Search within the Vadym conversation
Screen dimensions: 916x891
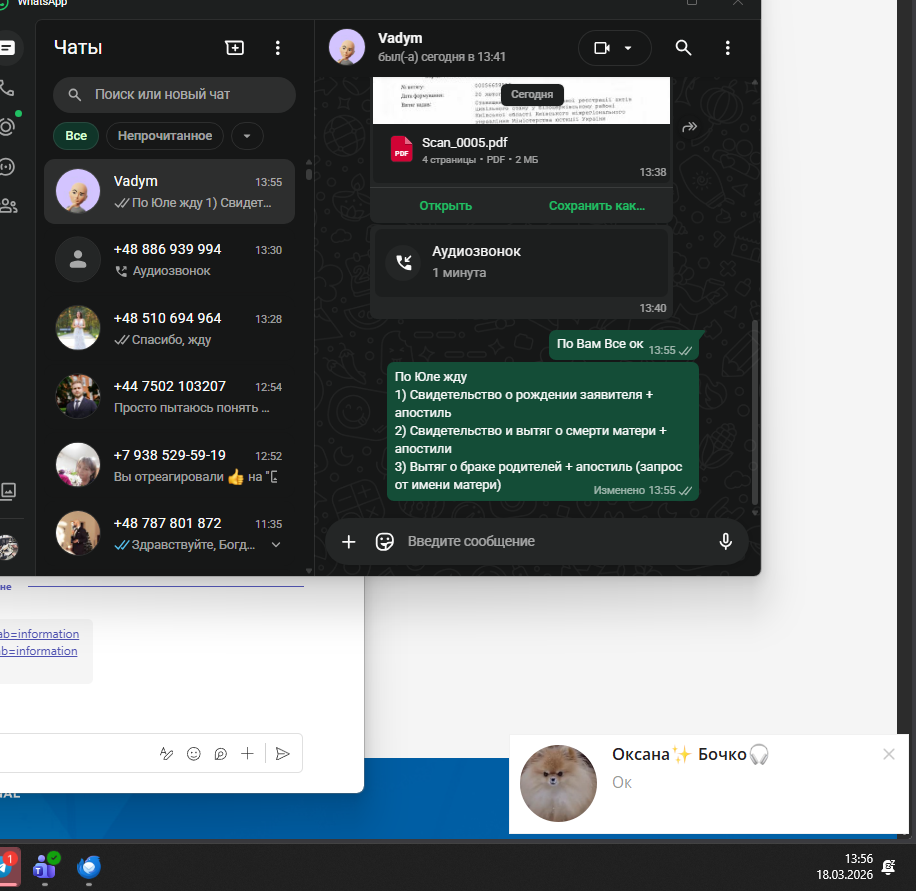coord(683,48)
